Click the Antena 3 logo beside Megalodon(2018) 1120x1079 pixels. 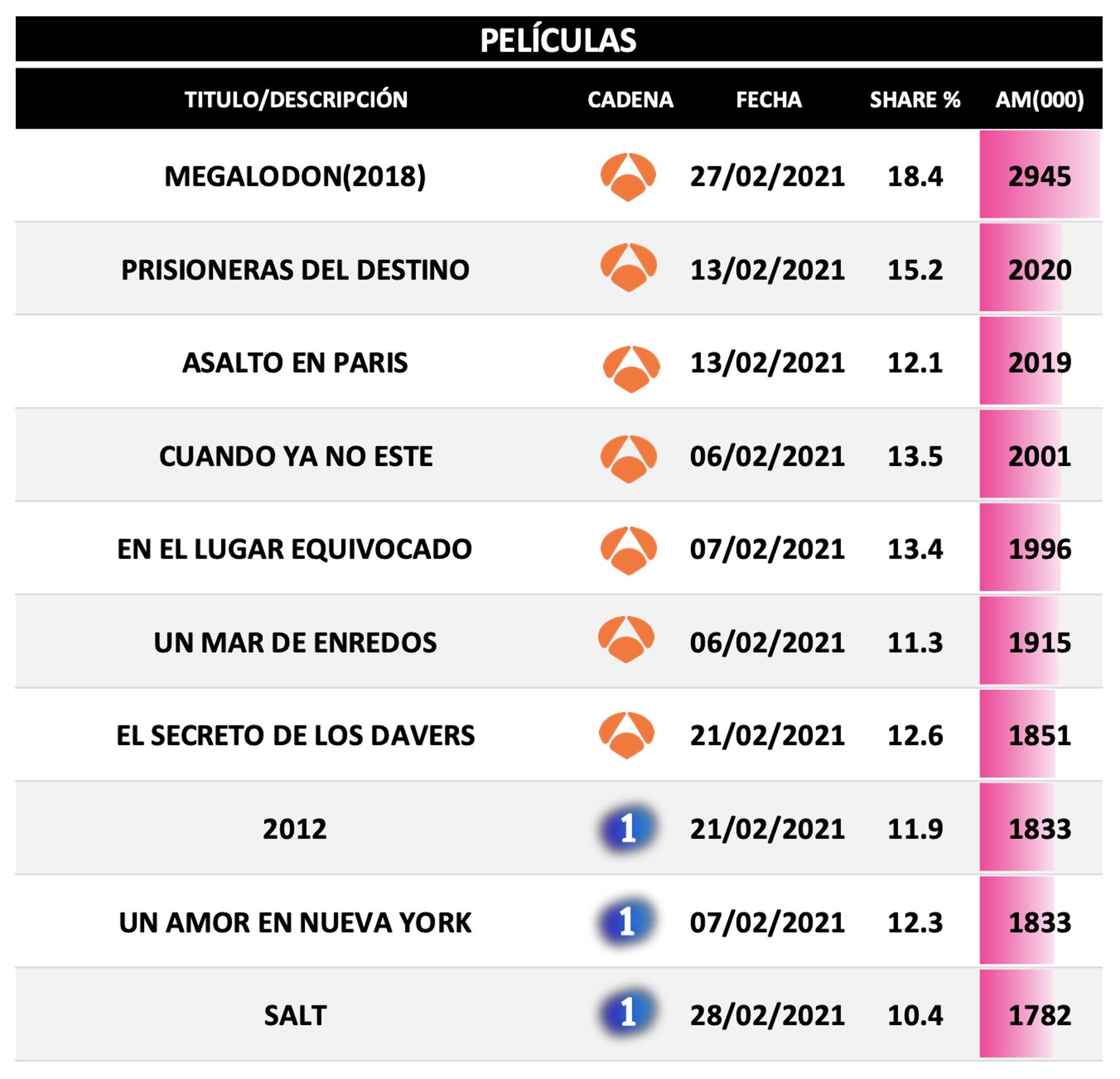627,176
